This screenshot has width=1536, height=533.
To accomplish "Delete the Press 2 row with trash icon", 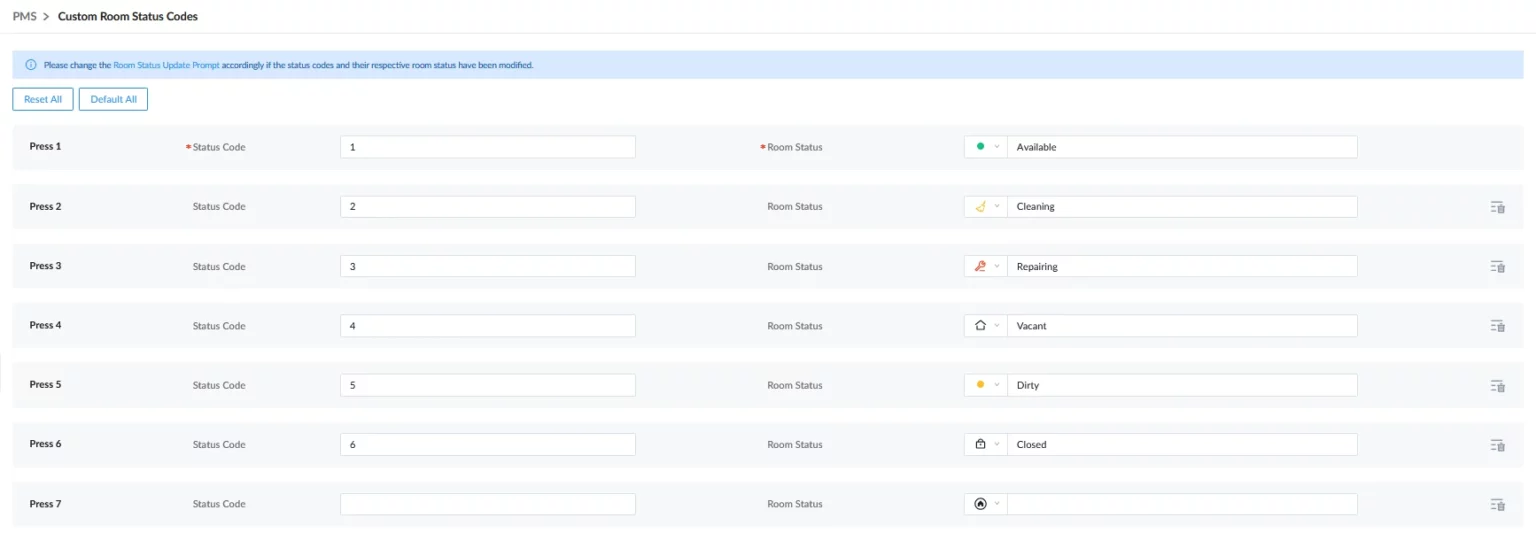I will 1497,207.
